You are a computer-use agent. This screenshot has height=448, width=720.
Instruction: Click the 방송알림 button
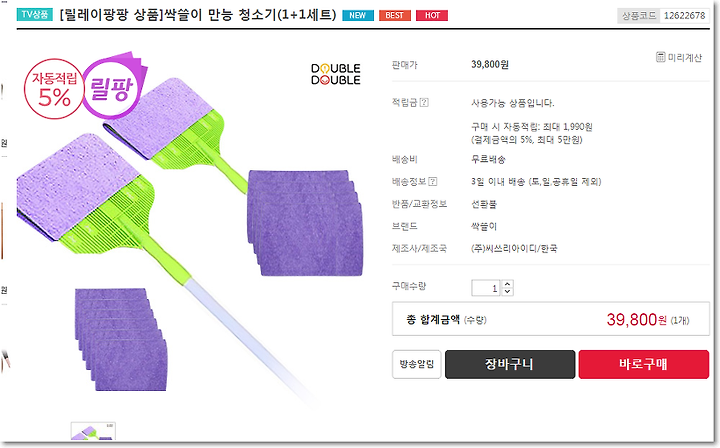pyautogui.click(x=416, y=364)
